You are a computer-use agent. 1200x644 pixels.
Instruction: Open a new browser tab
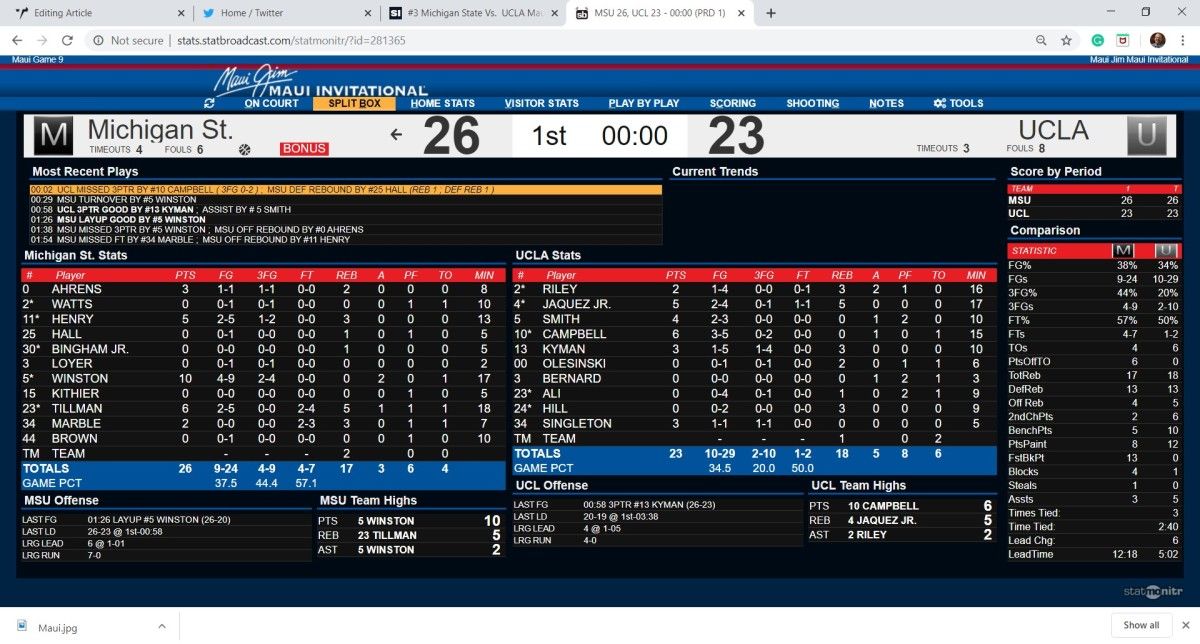[771, 13]
